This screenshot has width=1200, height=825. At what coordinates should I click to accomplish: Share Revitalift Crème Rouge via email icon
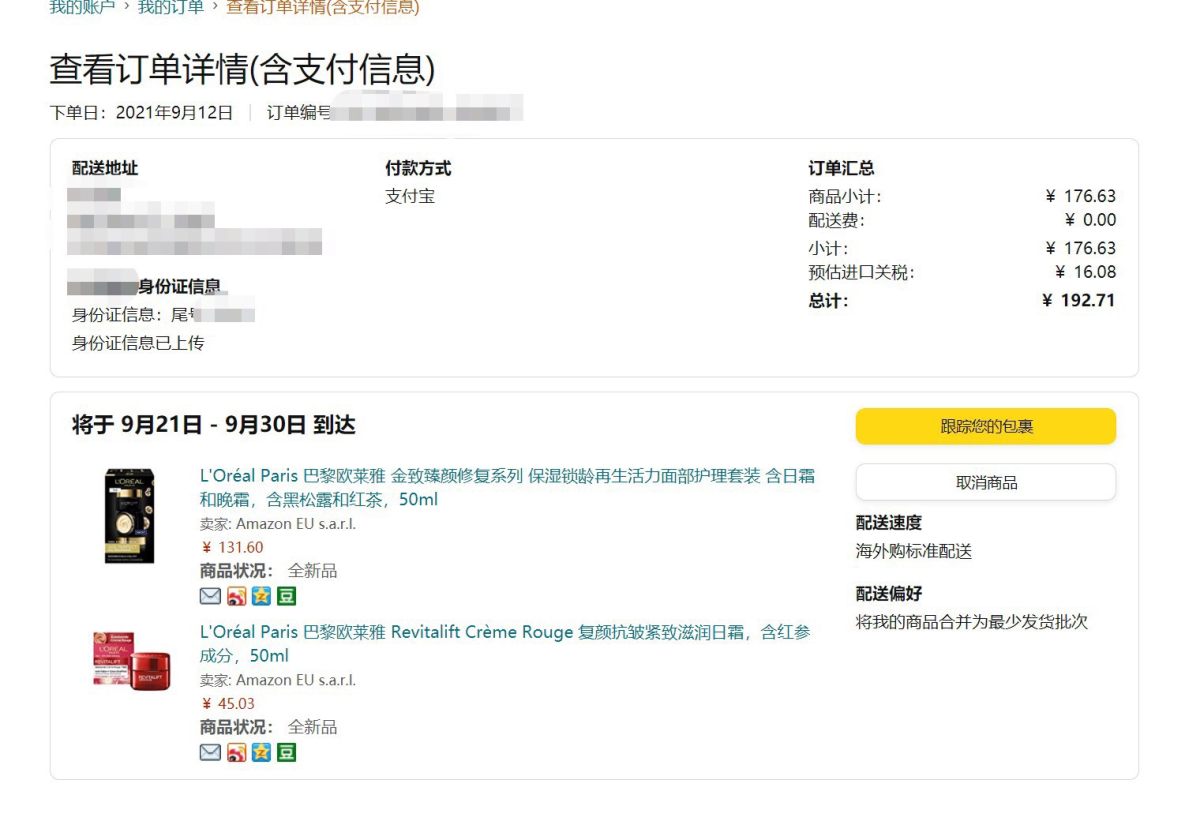tap(210, 752)
